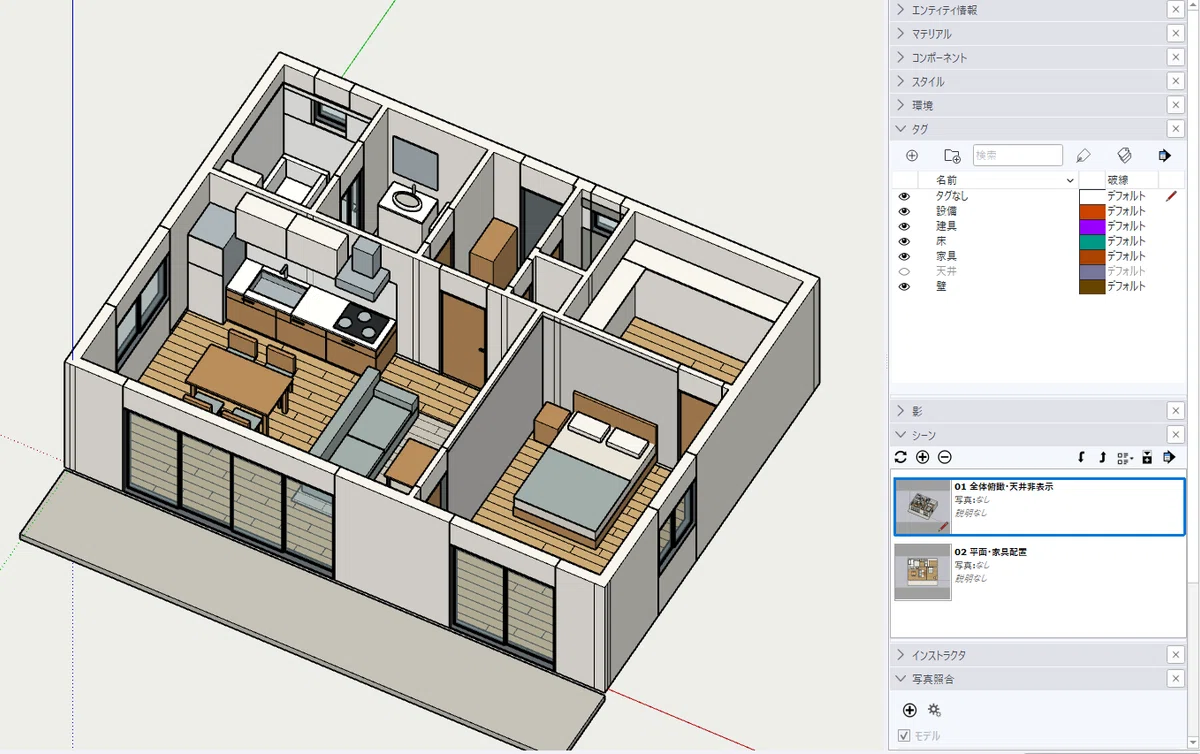The height and width of the screenshot is (754, 1200).
Task: Show scene details toggle icon
Action: 1146,457
